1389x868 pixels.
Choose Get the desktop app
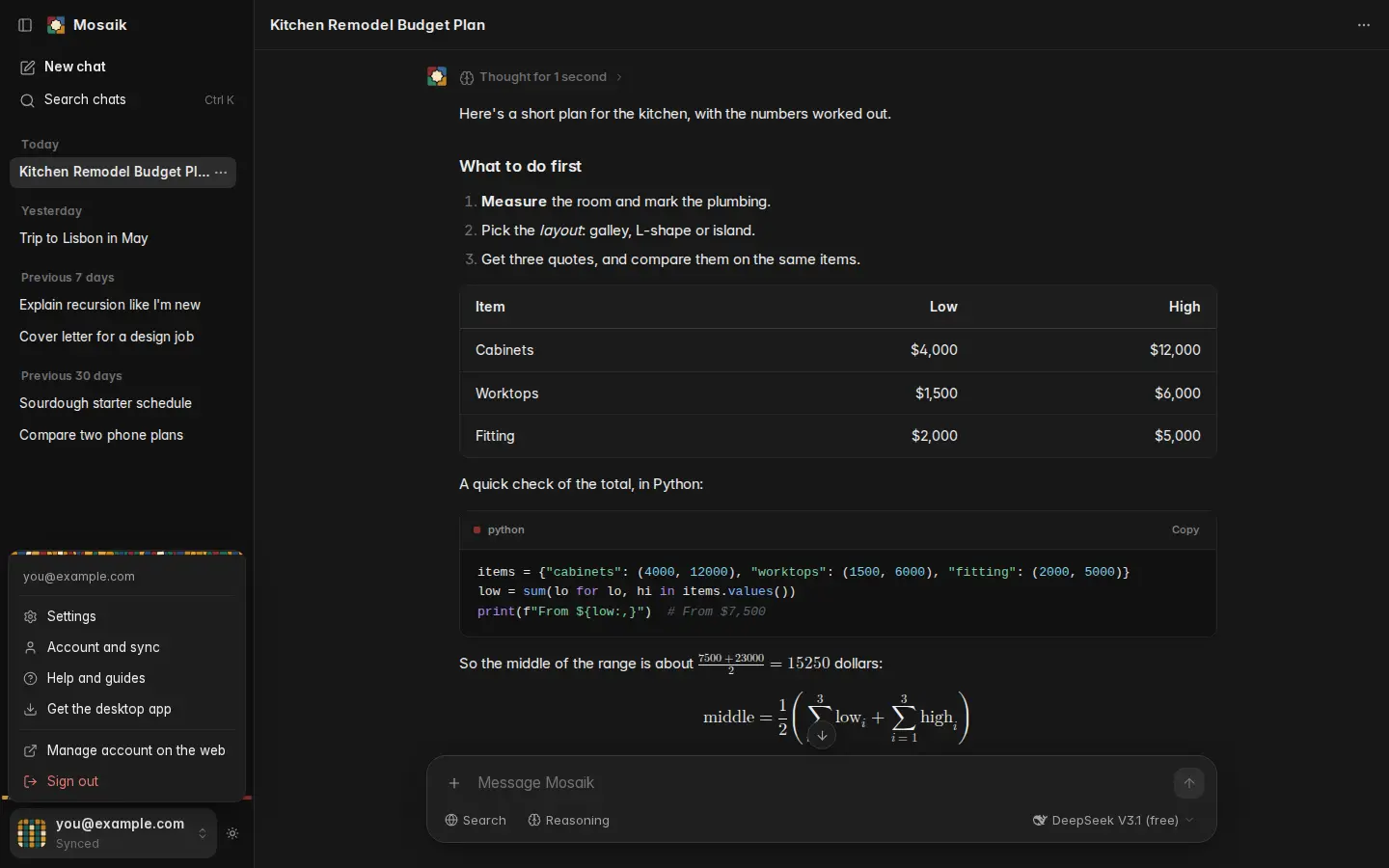tap(126, 709)
